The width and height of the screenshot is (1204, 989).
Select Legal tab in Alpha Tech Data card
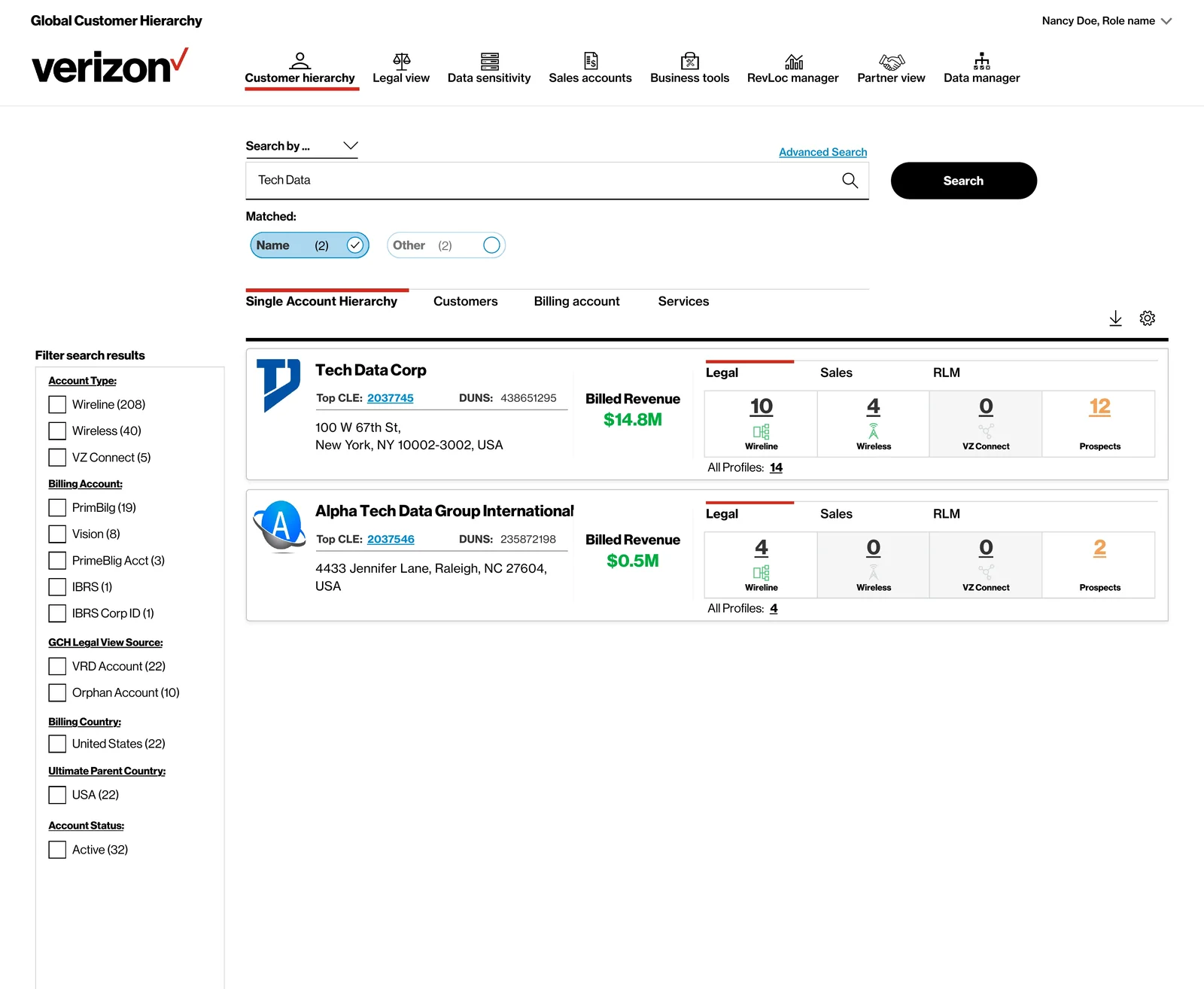722,514
